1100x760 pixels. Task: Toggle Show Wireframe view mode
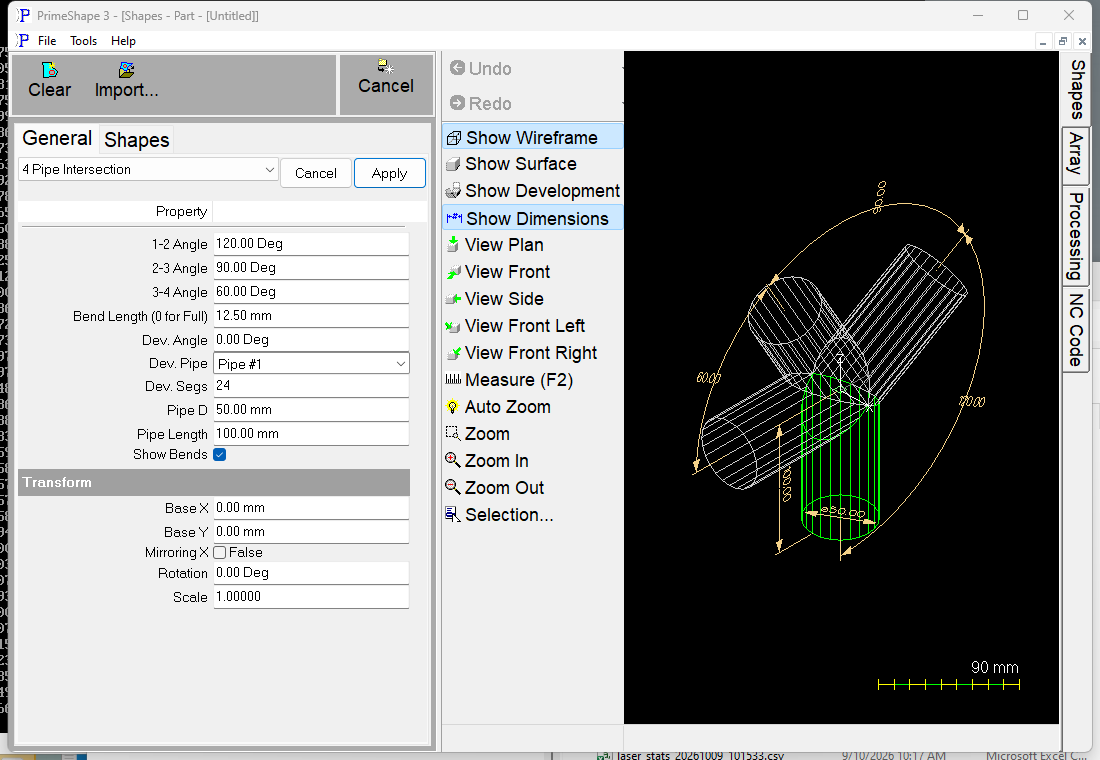(x=532, y=138)
